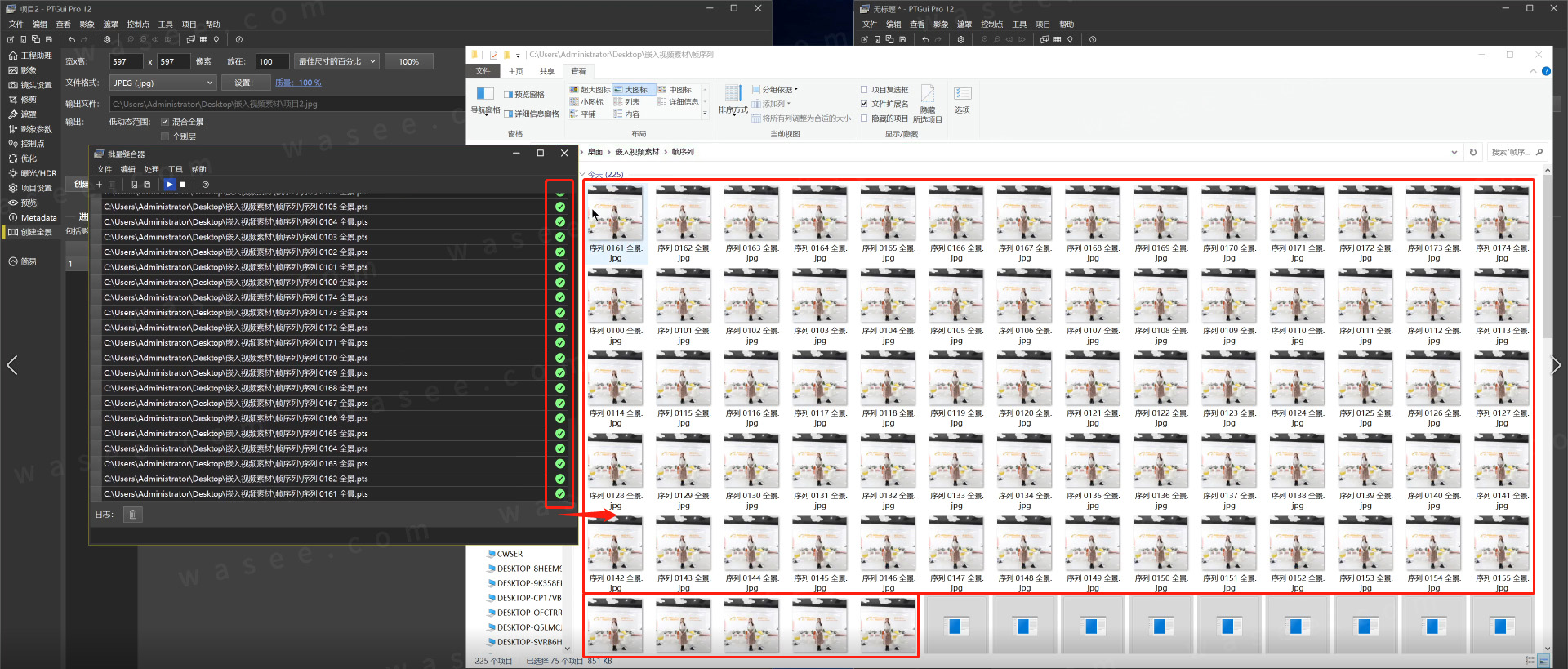
Task: Click the settings gear in the 无标题 PTGui toolbar
Action: point(961,39)
